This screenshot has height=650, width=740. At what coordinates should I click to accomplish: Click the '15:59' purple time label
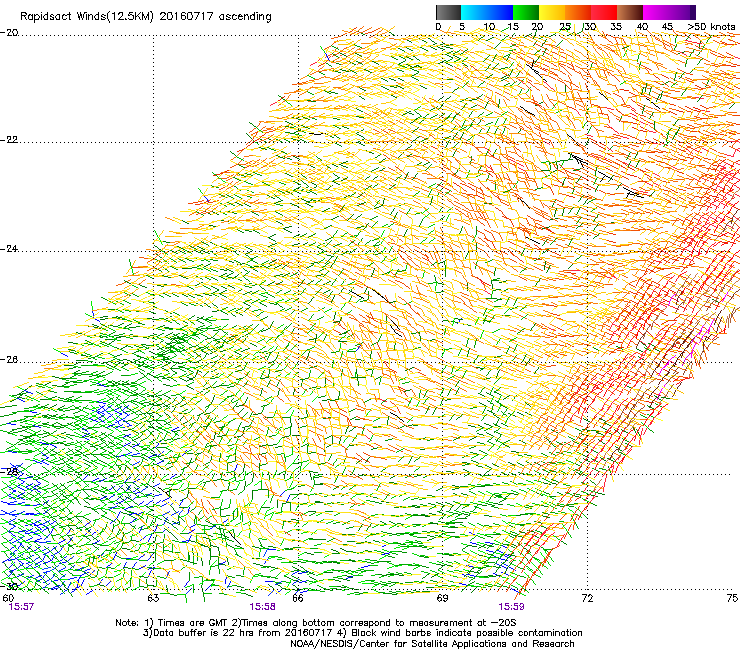[x=511, y=607]
